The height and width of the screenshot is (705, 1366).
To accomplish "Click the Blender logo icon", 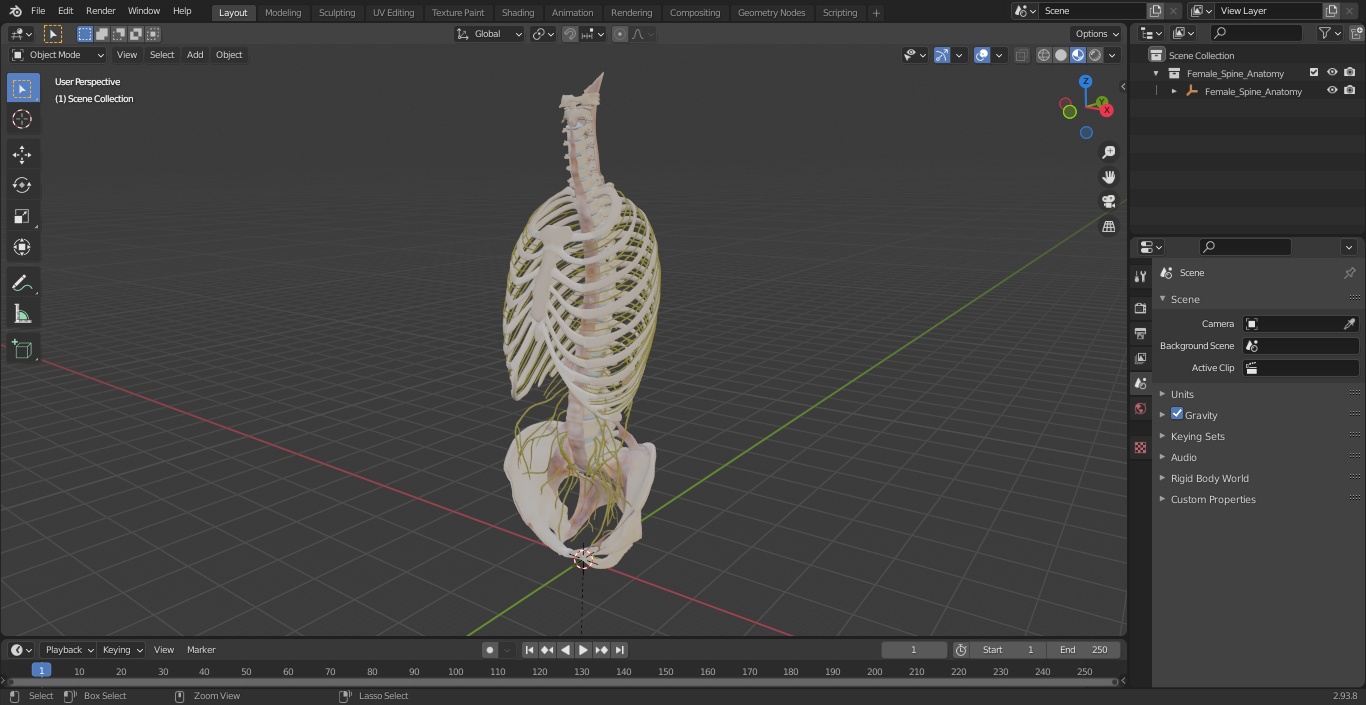I will 15,11.
